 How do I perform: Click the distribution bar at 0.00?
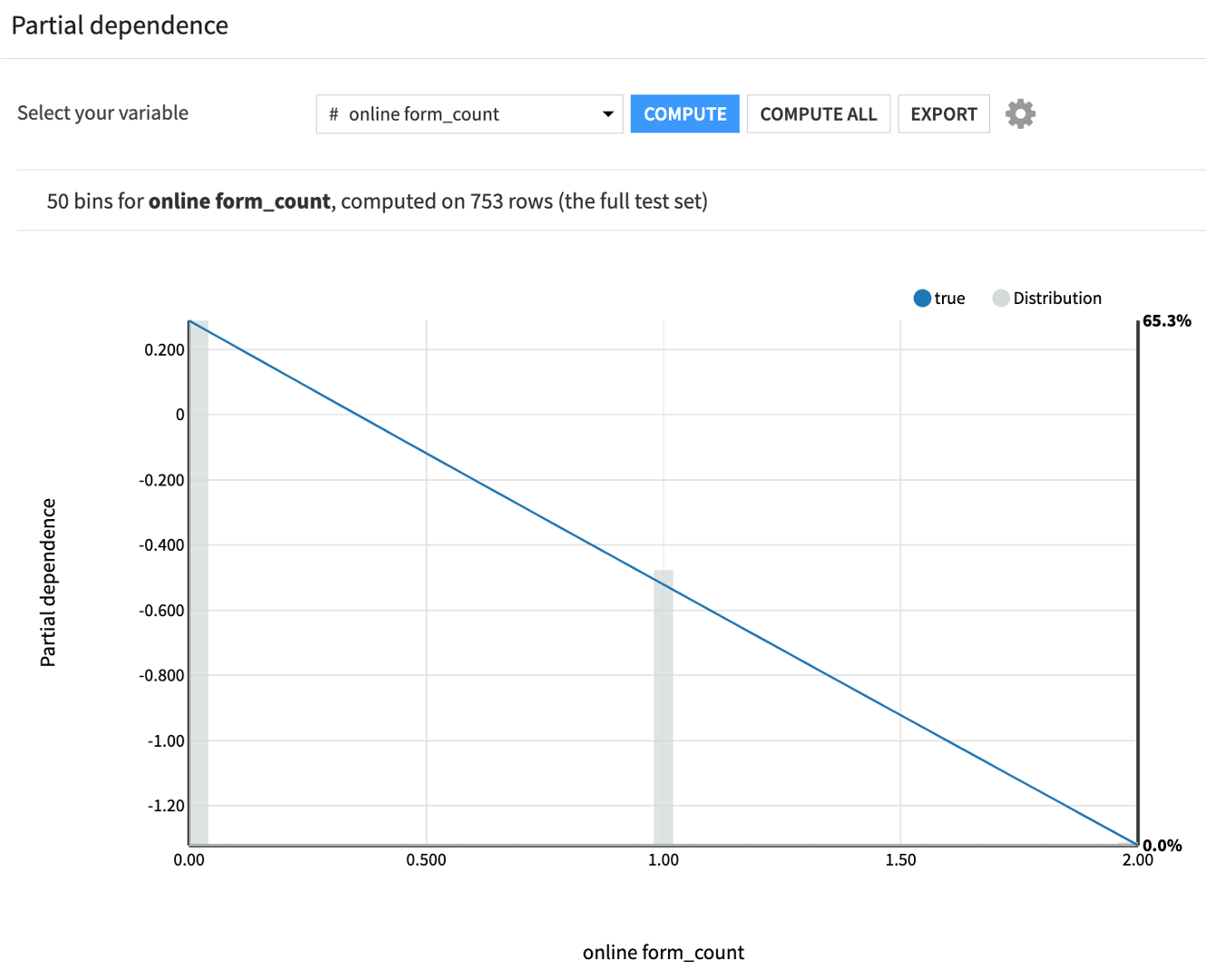click(x=199, y=581)
